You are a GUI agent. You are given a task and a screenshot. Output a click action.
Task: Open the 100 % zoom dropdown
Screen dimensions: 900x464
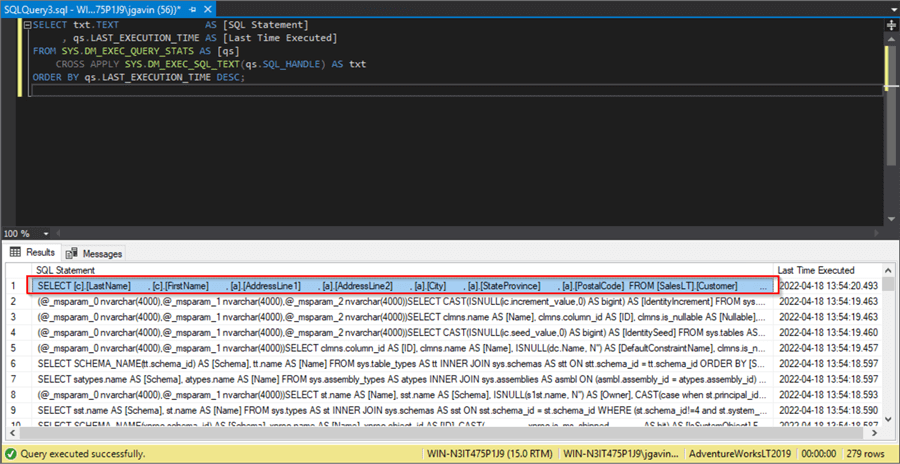(44, 234)
